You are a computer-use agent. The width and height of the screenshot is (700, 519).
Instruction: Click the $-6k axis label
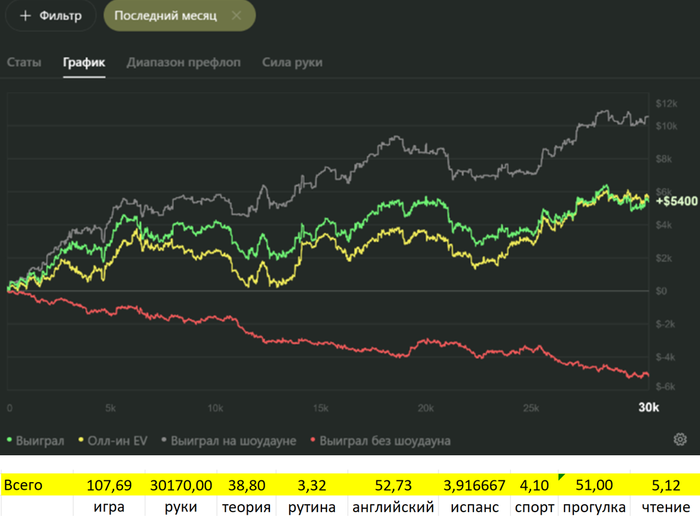click(665, 386)
